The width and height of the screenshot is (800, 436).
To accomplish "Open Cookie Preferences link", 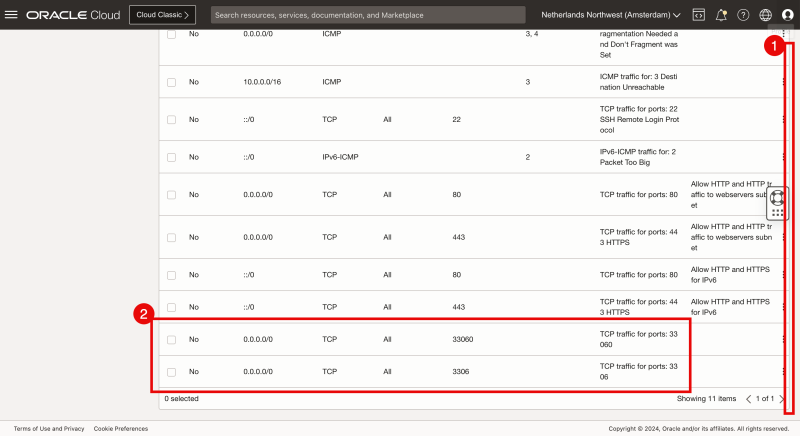I will click(121, 429).
